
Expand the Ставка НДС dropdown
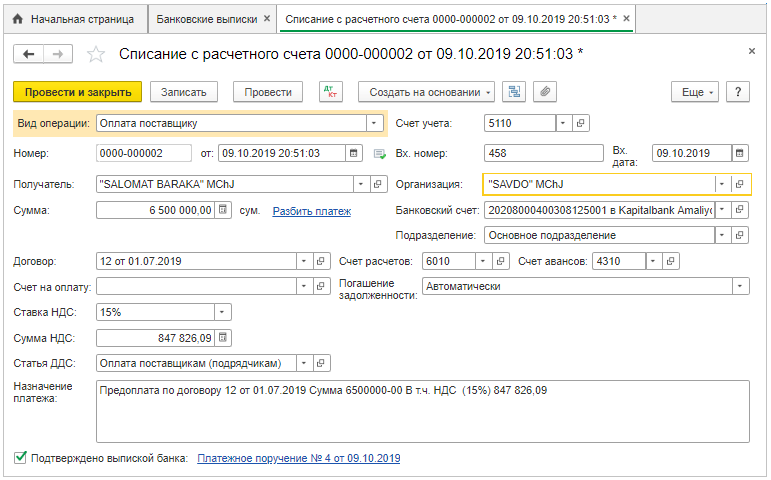222,311
